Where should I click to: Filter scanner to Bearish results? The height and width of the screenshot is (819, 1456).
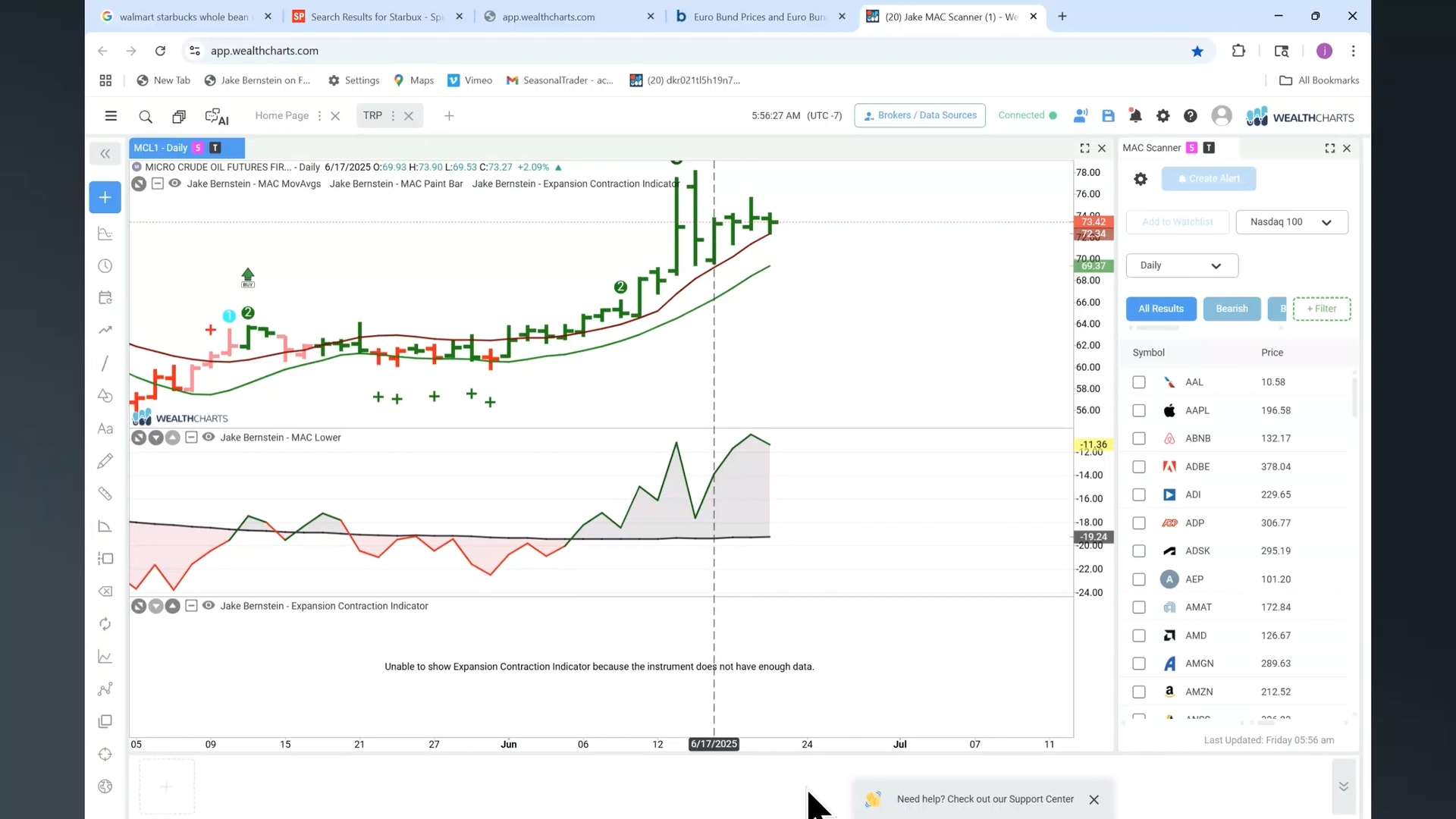point(1232,309)
